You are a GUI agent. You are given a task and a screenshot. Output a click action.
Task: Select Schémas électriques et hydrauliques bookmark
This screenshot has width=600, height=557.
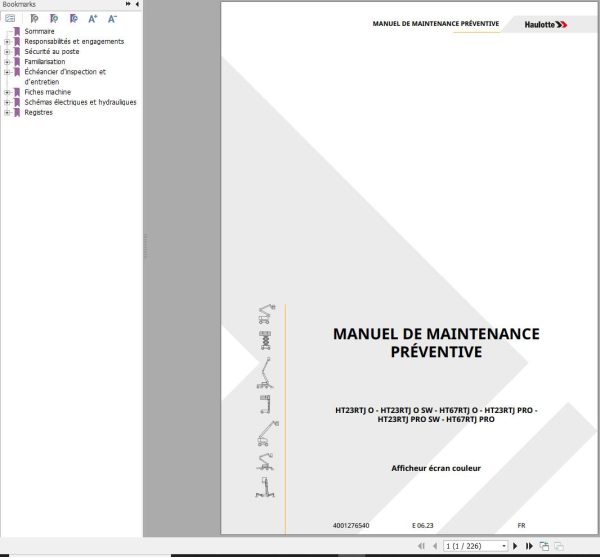click(80, 102)
